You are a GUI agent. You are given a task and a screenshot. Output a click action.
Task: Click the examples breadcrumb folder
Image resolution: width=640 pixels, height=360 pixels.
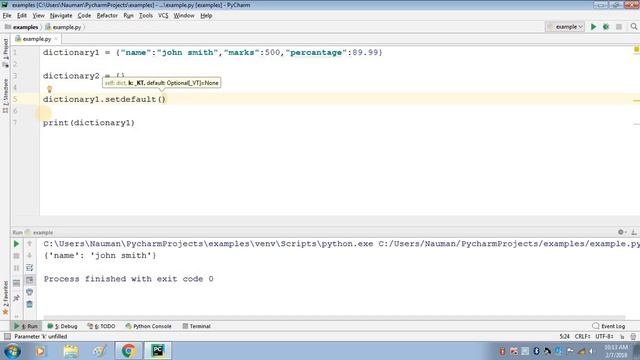(x=21, y=27)
